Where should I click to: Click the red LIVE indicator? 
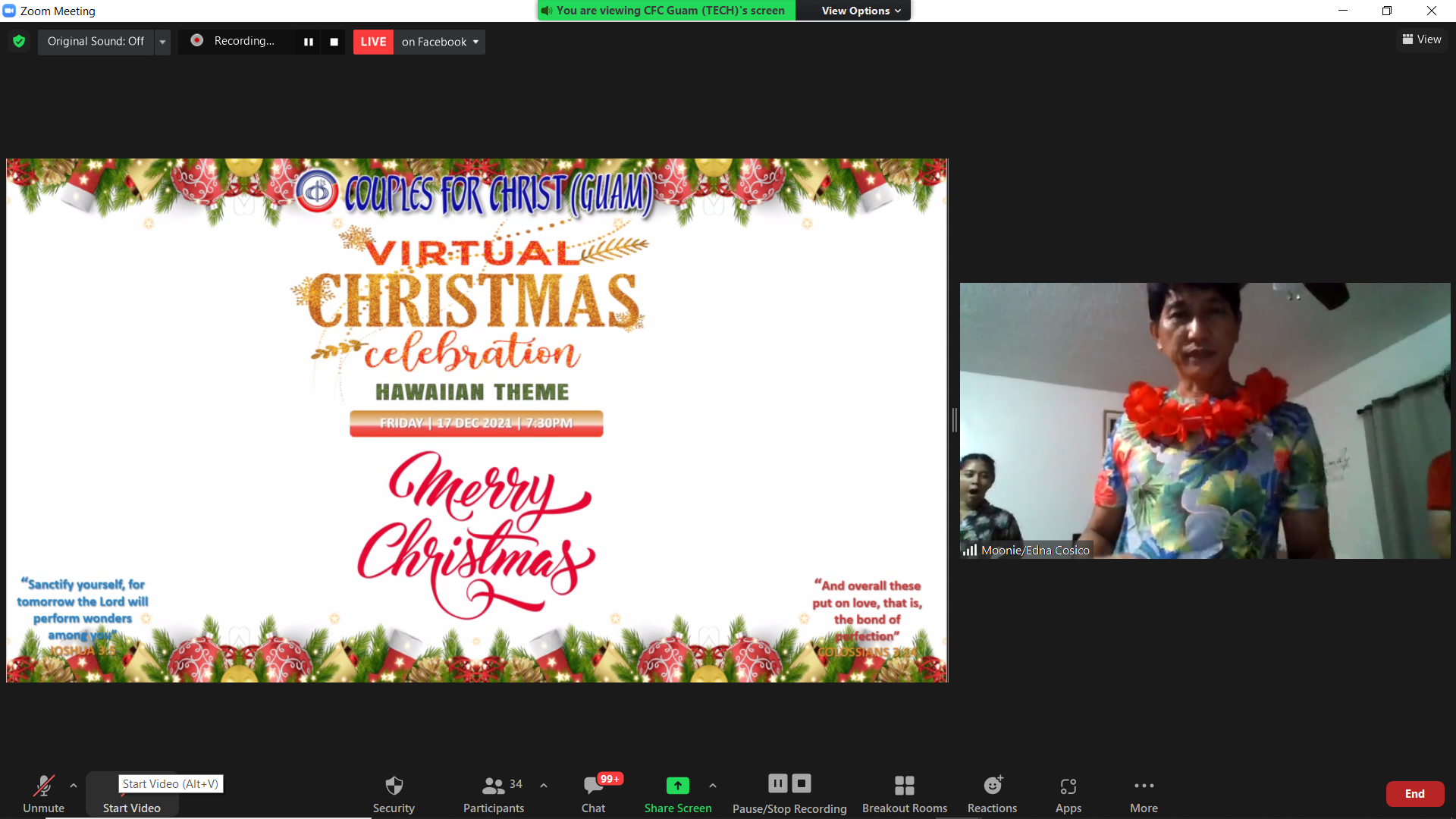coord(373,42)
